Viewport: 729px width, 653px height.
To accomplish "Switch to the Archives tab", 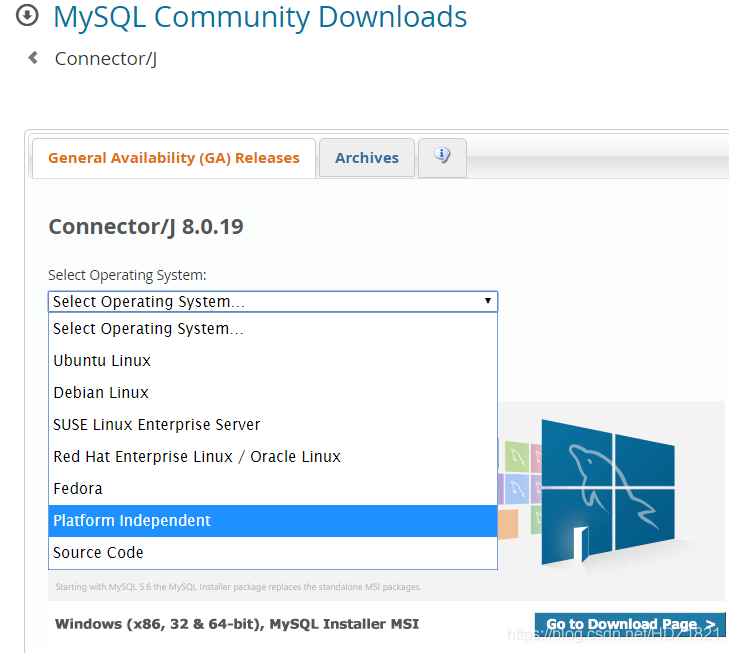I will [x=367, y=158].
